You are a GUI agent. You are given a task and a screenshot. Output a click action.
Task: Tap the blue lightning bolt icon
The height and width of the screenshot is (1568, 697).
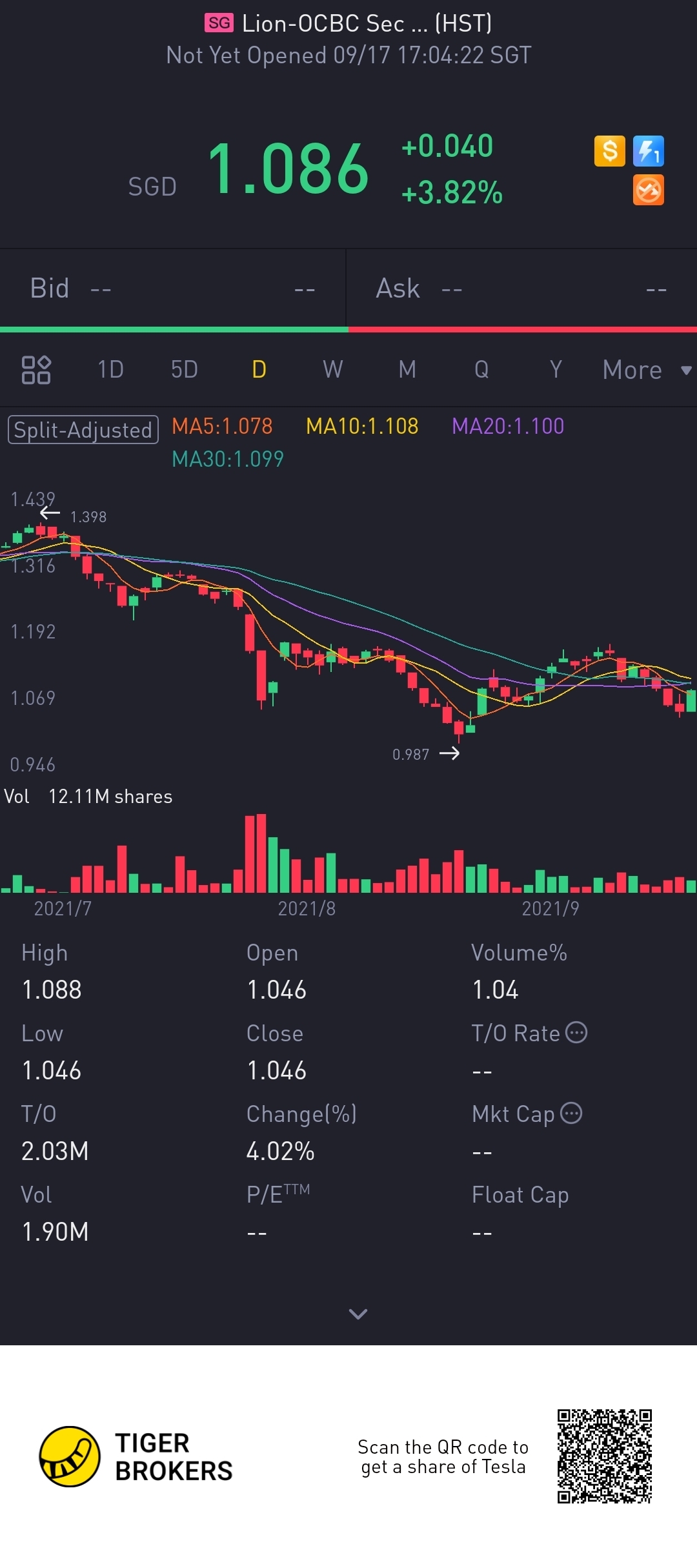coord(649,152)
